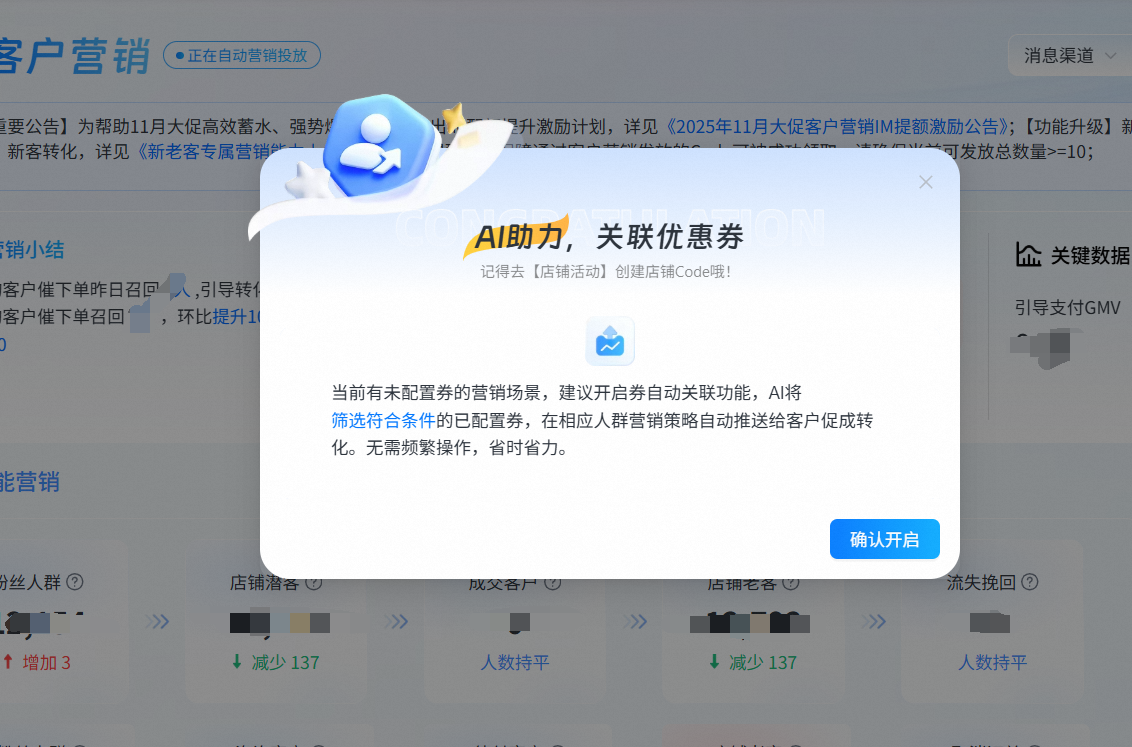Click help icon next to 成交客户
The image size is (1132, 747).
click(552, 582)
